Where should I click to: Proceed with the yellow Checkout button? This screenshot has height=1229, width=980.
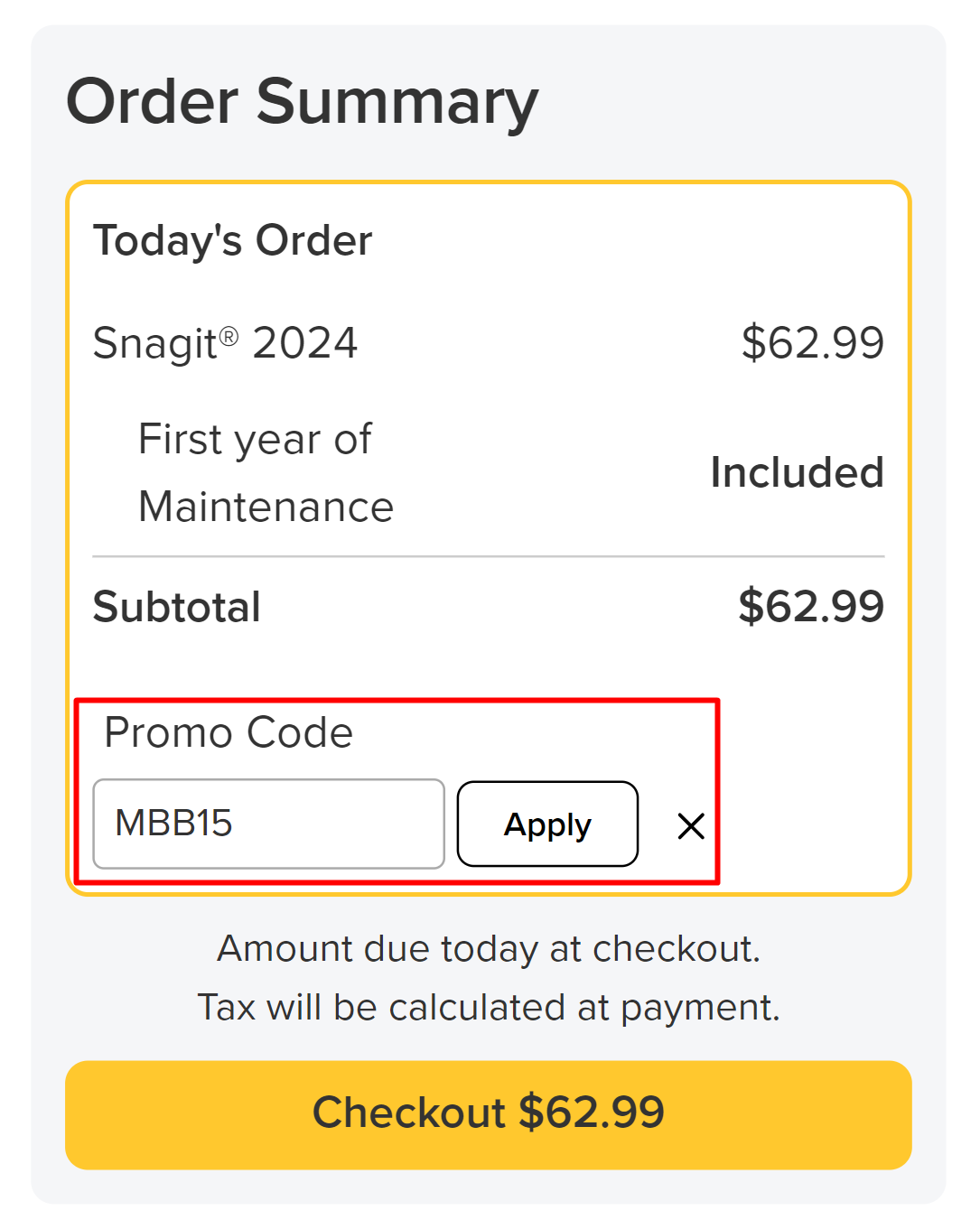coord(490,1113)
